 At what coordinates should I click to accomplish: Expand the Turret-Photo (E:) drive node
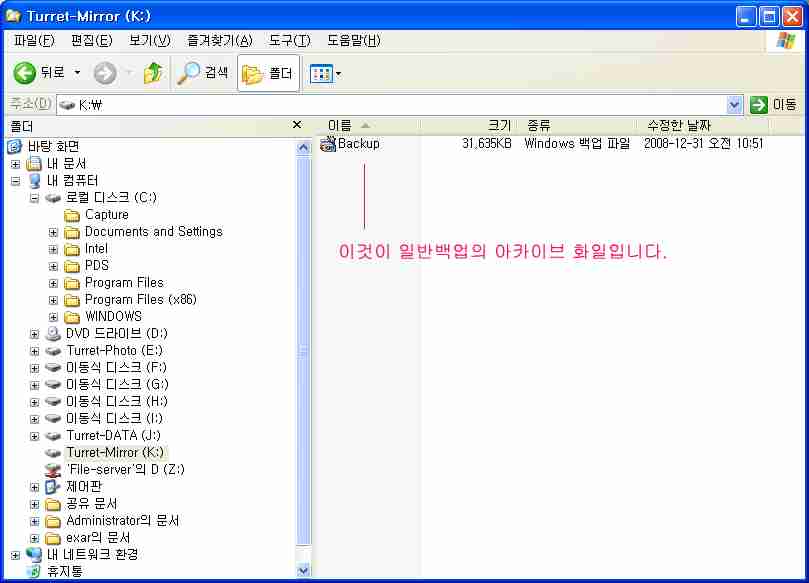point(34,351)
